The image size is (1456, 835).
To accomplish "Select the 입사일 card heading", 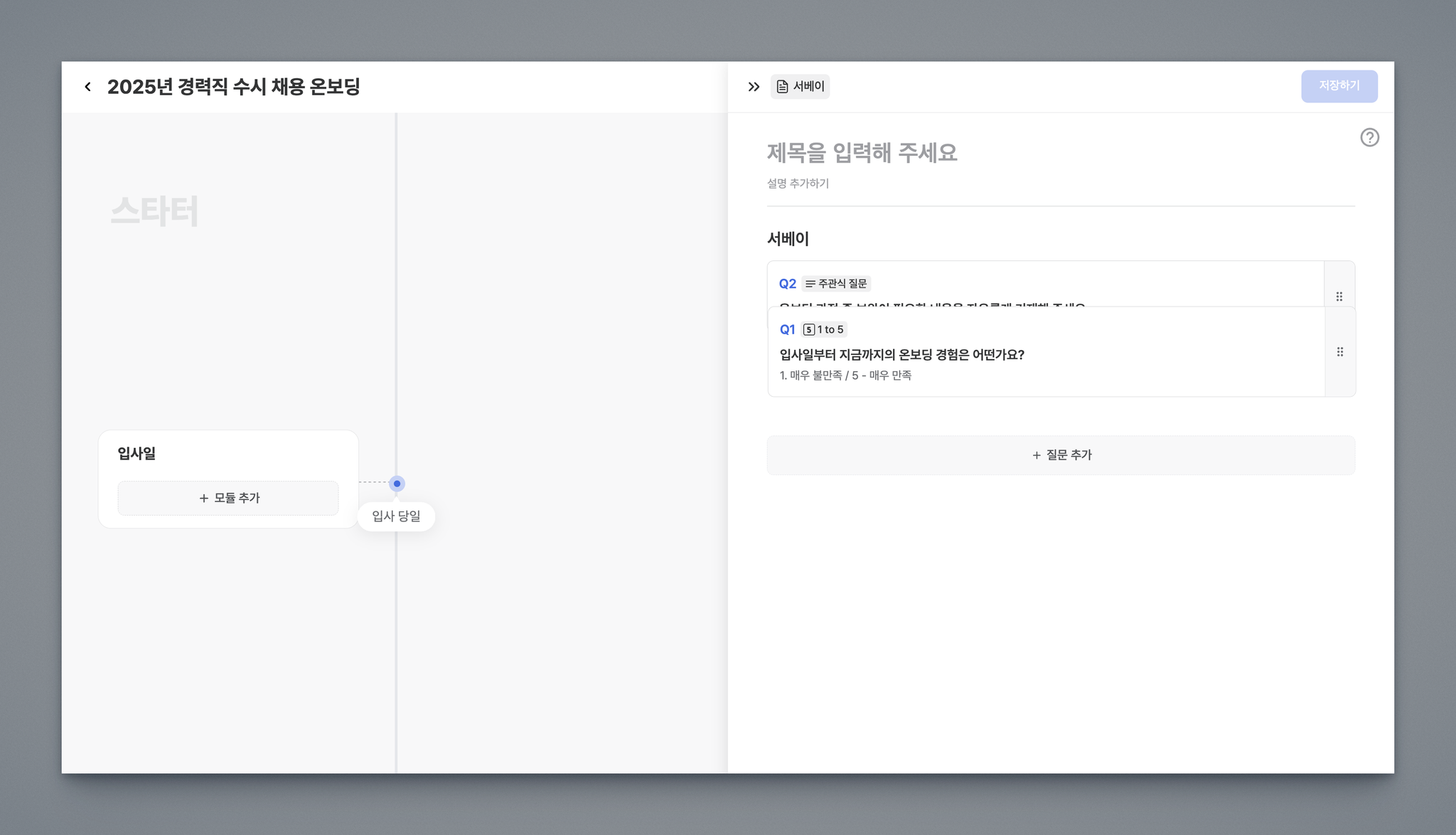I will [136, 454].
